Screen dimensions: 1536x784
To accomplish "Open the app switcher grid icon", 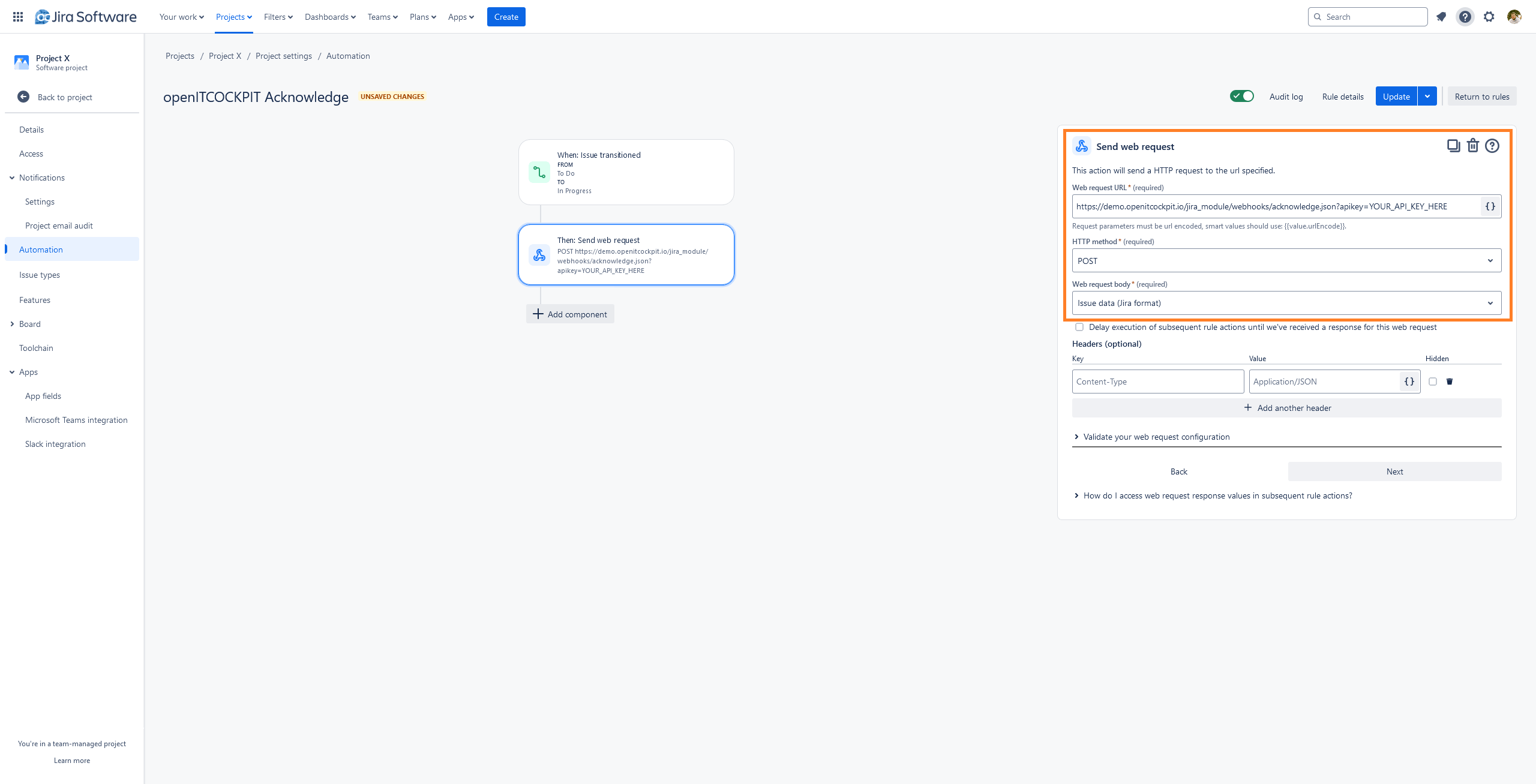I will click(18, 17).
